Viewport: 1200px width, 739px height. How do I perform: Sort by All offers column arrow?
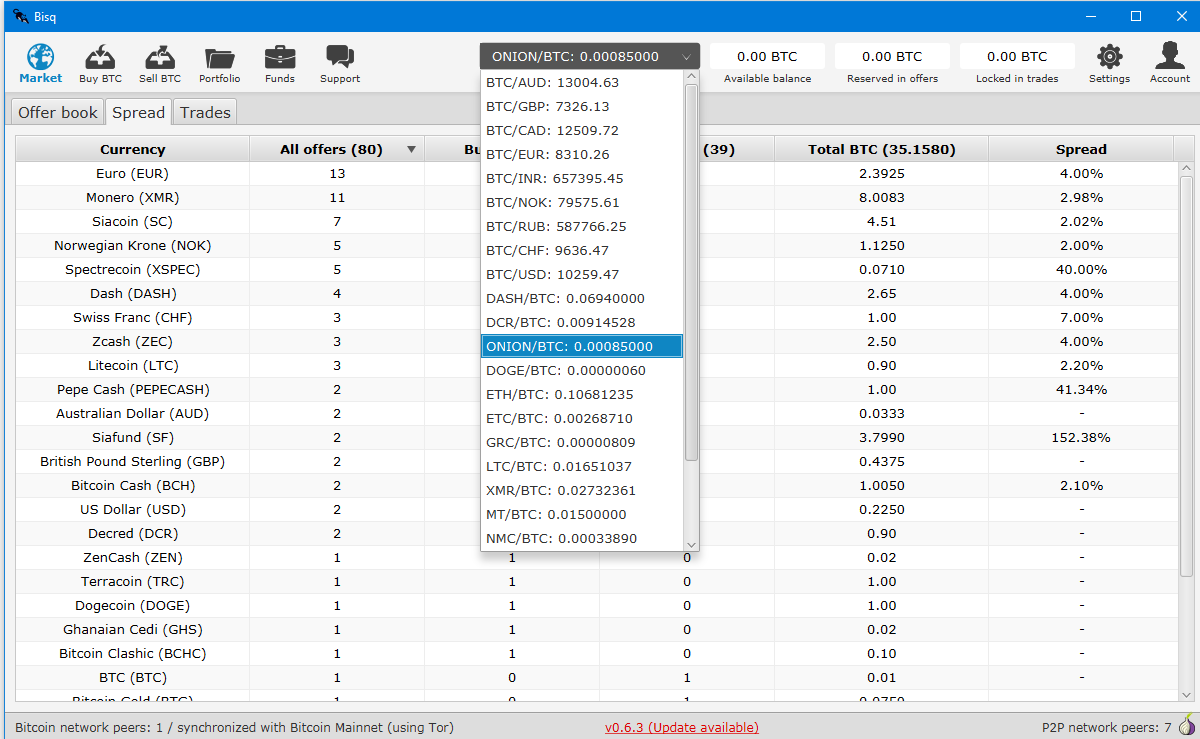click(x=411, y=150)
